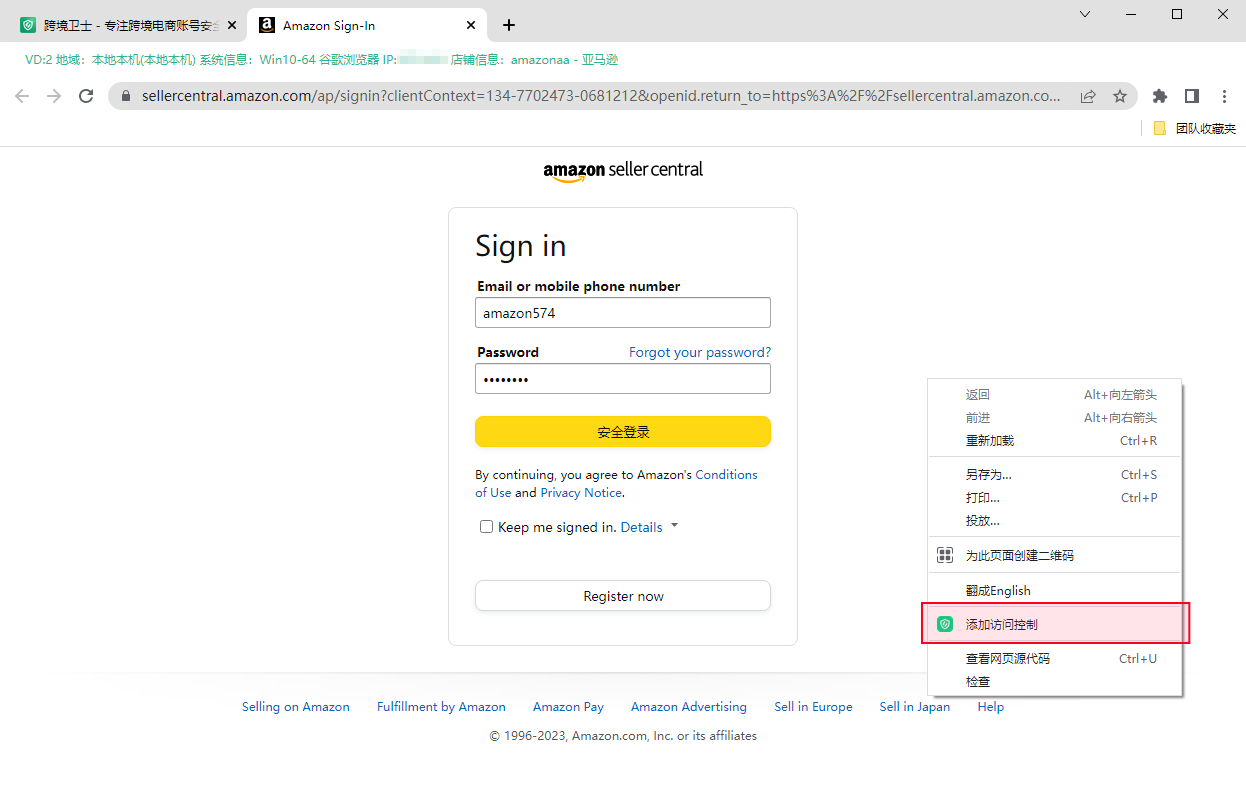The height and width of the screenshot is (787, 1246).
Task: Open the extensions puzzle icon
Action: (x=1160, y=96)
